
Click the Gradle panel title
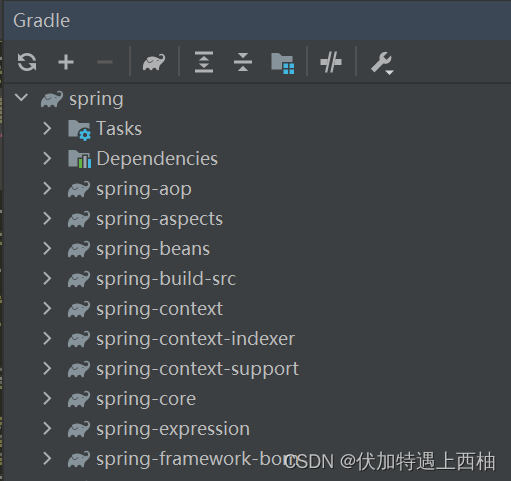pyautogui.click(x=42, y=21)
